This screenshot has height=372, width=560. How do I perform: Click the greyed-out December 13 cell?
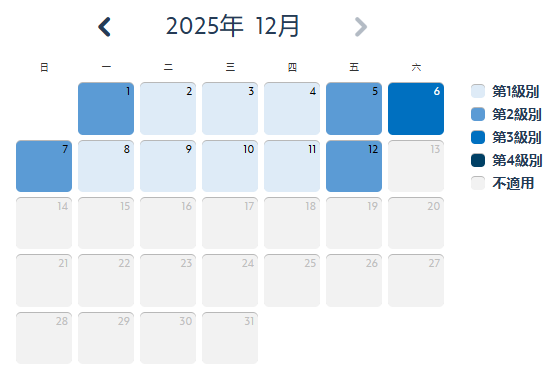coord(416,166)
